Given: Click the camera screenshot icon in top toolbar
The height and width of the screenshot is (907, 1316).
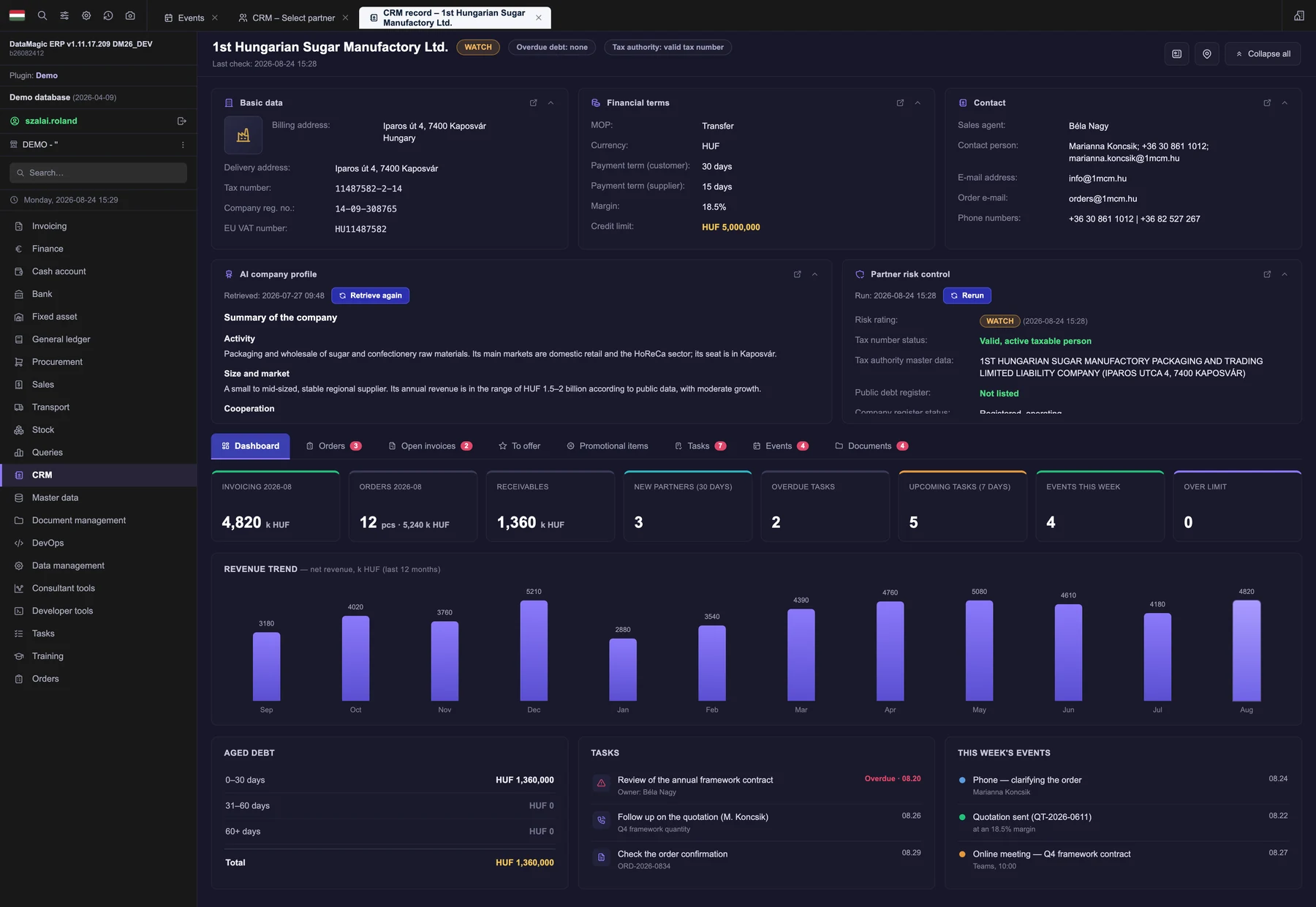Looking at the screenshot, I should click(x=130, y=15).
